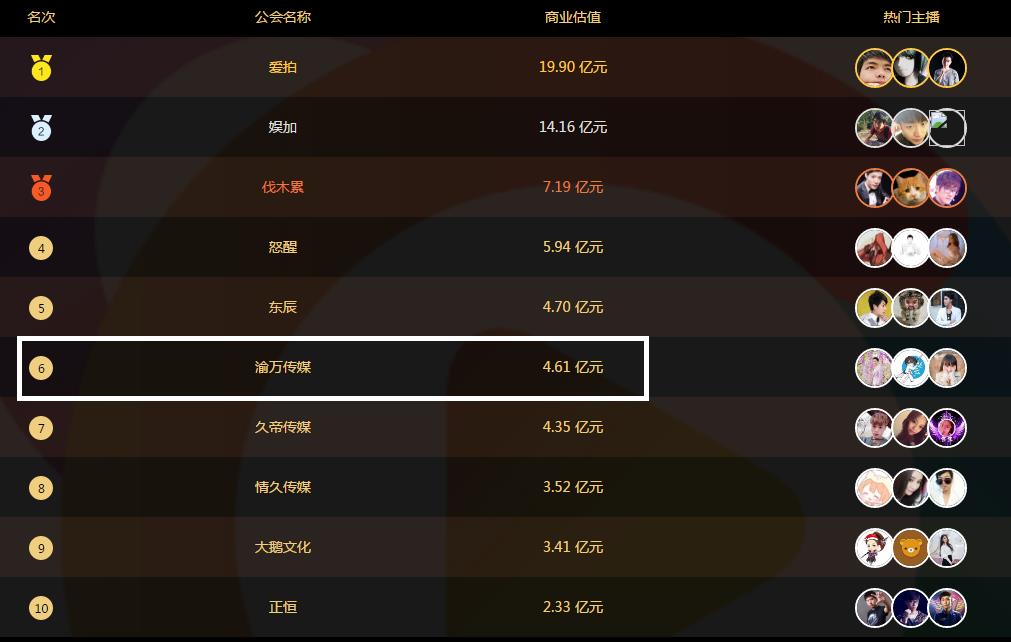Click the bronze medal rank 3 icon

41,188
